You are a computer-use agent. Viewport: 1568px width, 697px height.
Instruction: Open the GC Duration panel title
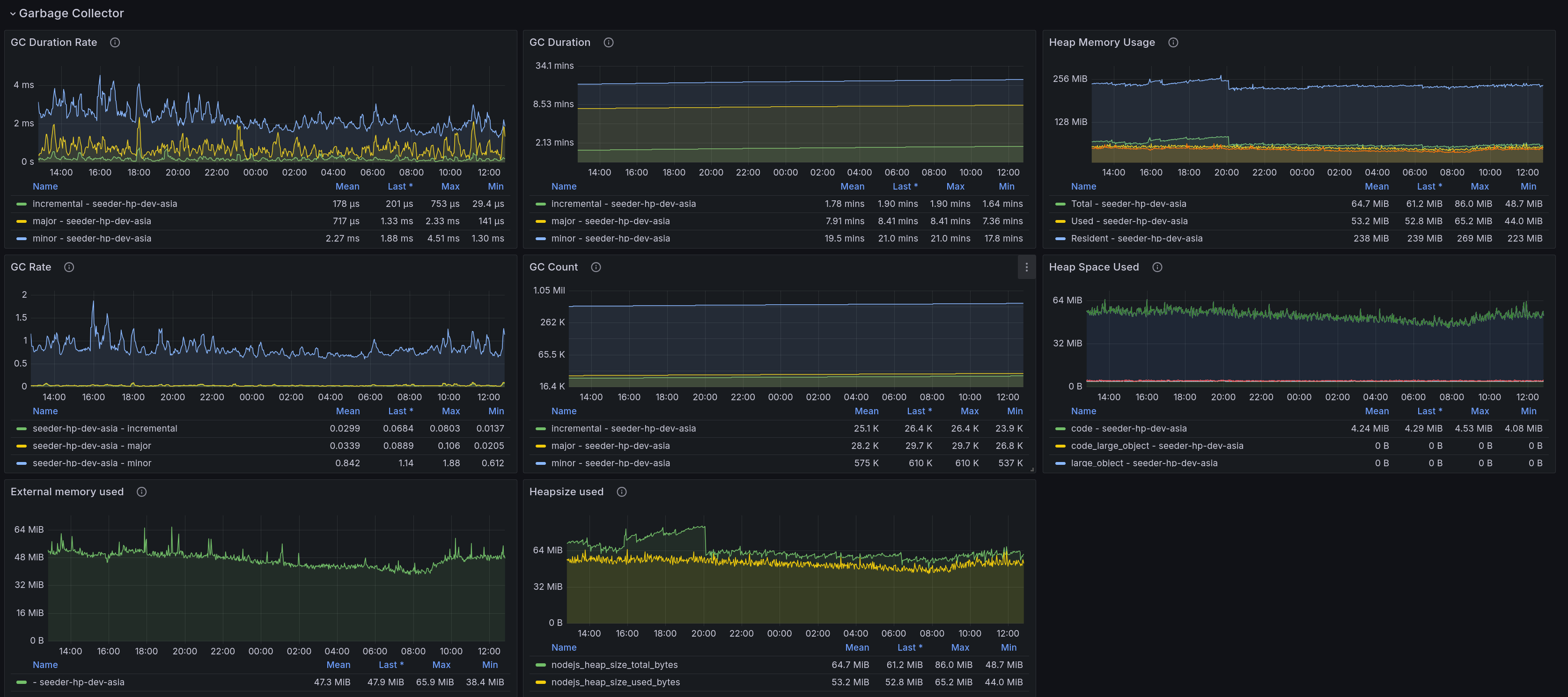559,42
